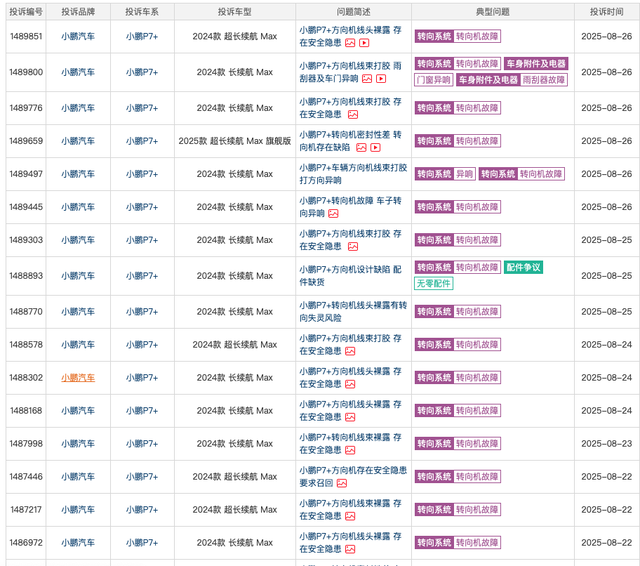This screenshot has width=640, height=566.
Task: Open image icon in complaint 1487446 row
Action: [342, 484]
